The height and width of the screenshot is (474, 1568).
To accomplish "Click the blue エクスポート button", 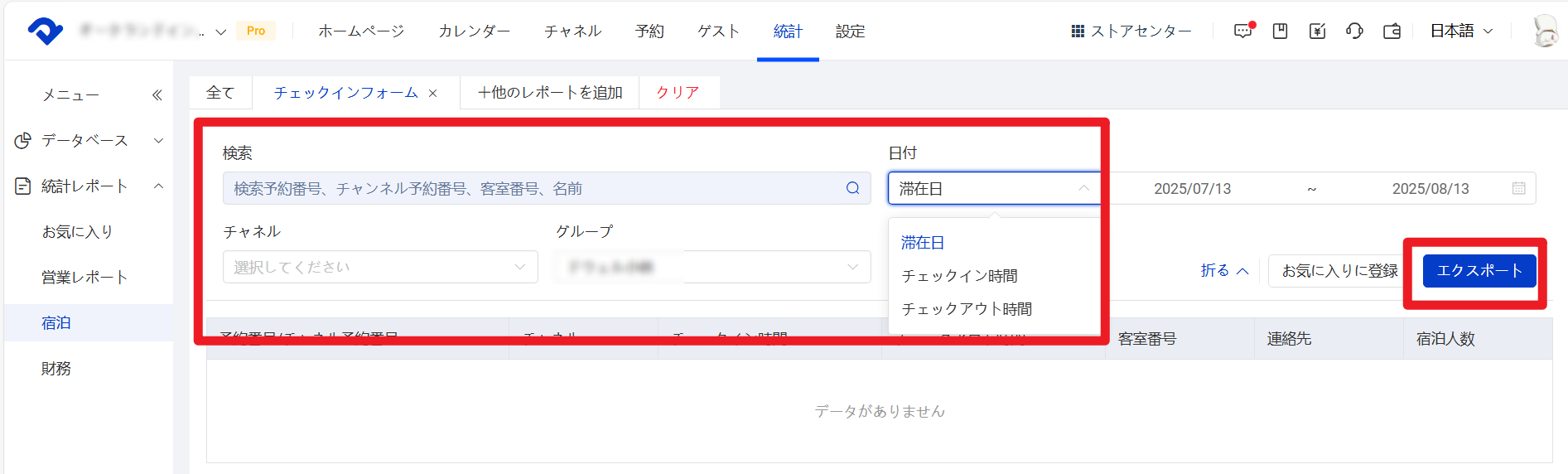I will [x=1479, y=271].
